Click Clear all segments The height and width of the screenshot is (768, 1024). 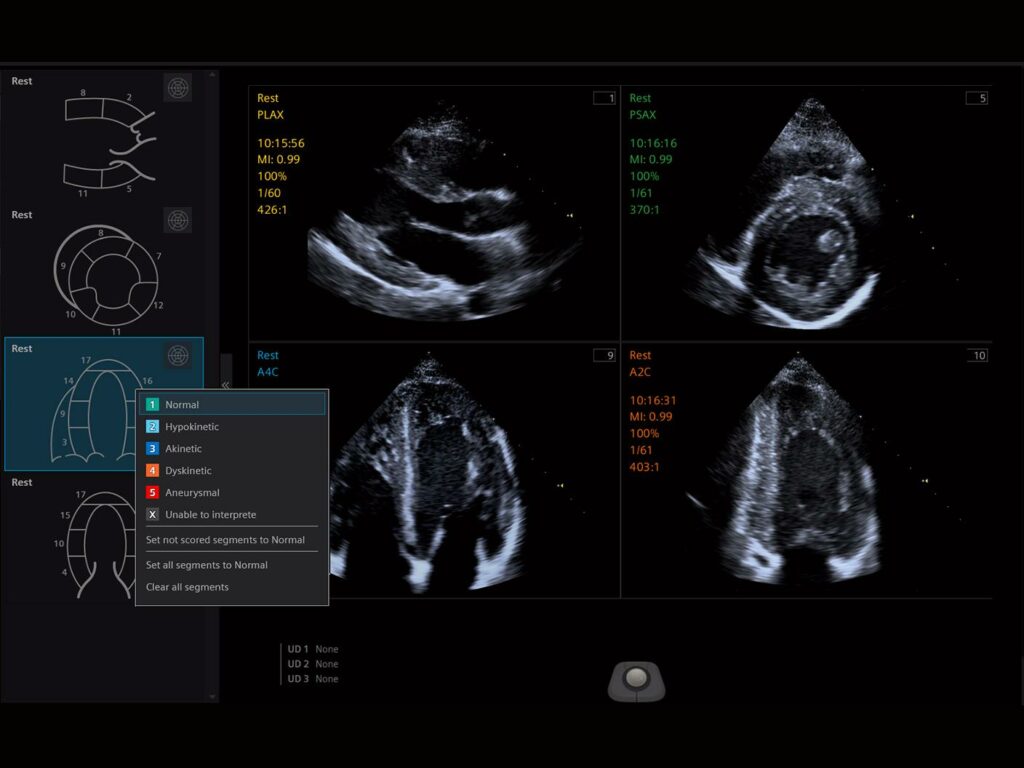pyautogui.click(x=187, y=587)
